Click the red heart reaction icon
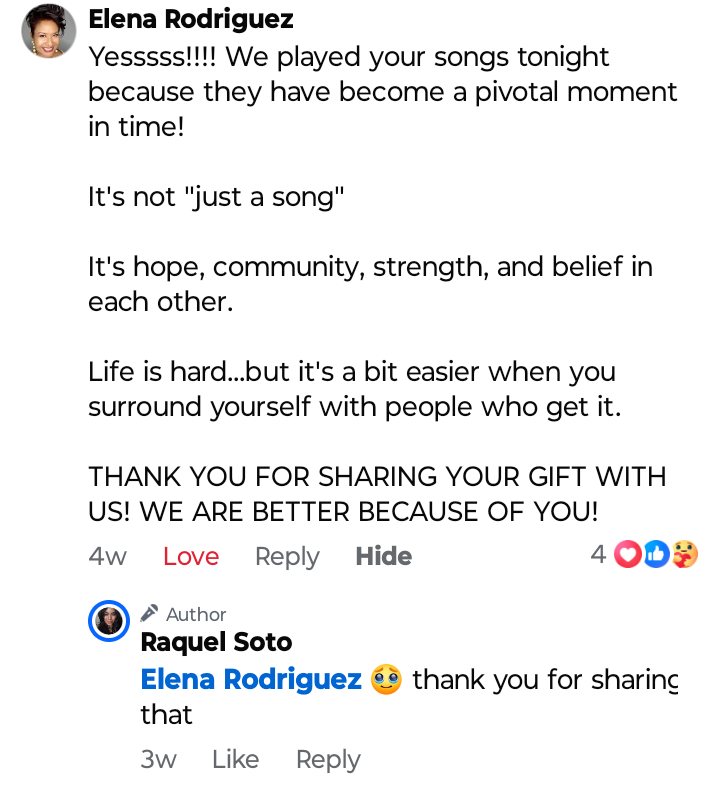 (627, 554)
